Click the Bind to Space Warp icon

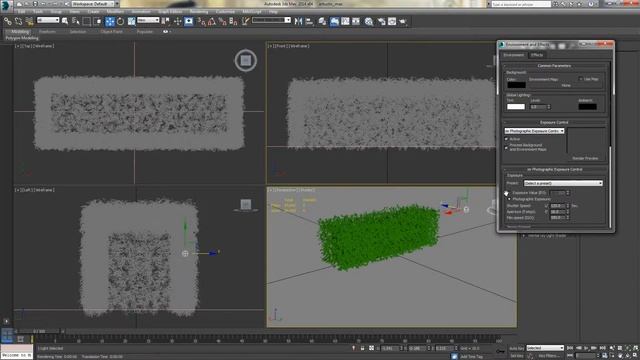[x=29, y=21]
